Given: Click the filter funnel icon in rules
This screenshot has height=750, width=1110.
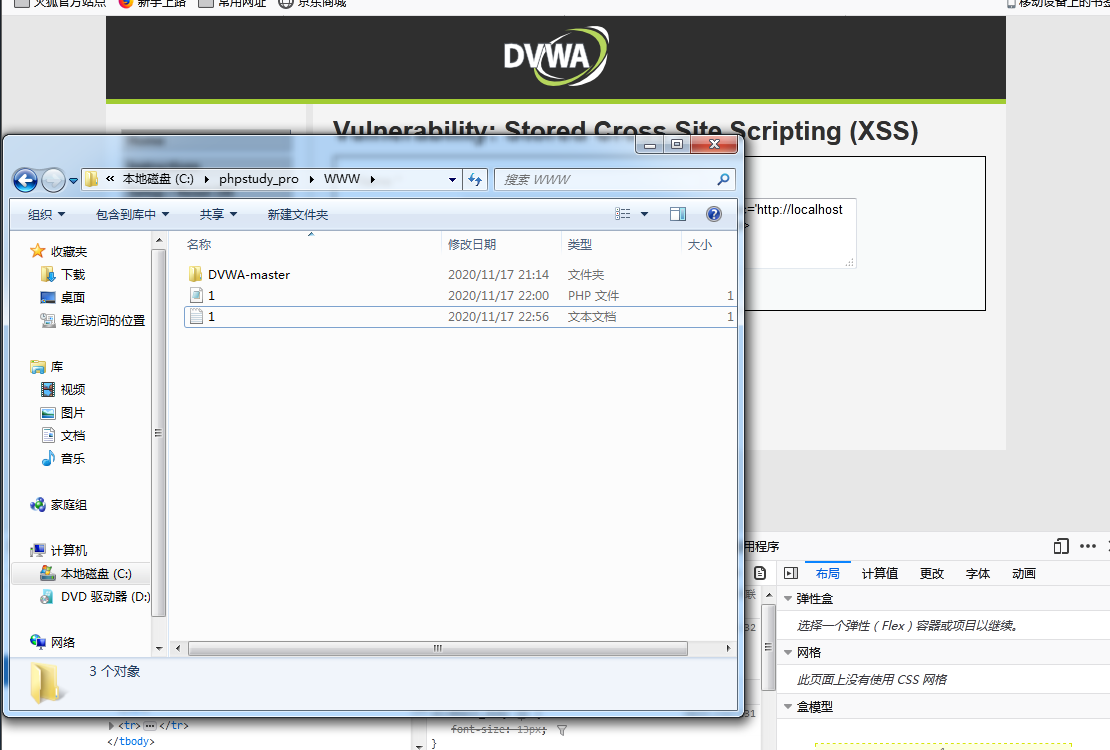Looking at the screenshot, I should (x=561, y=730).
